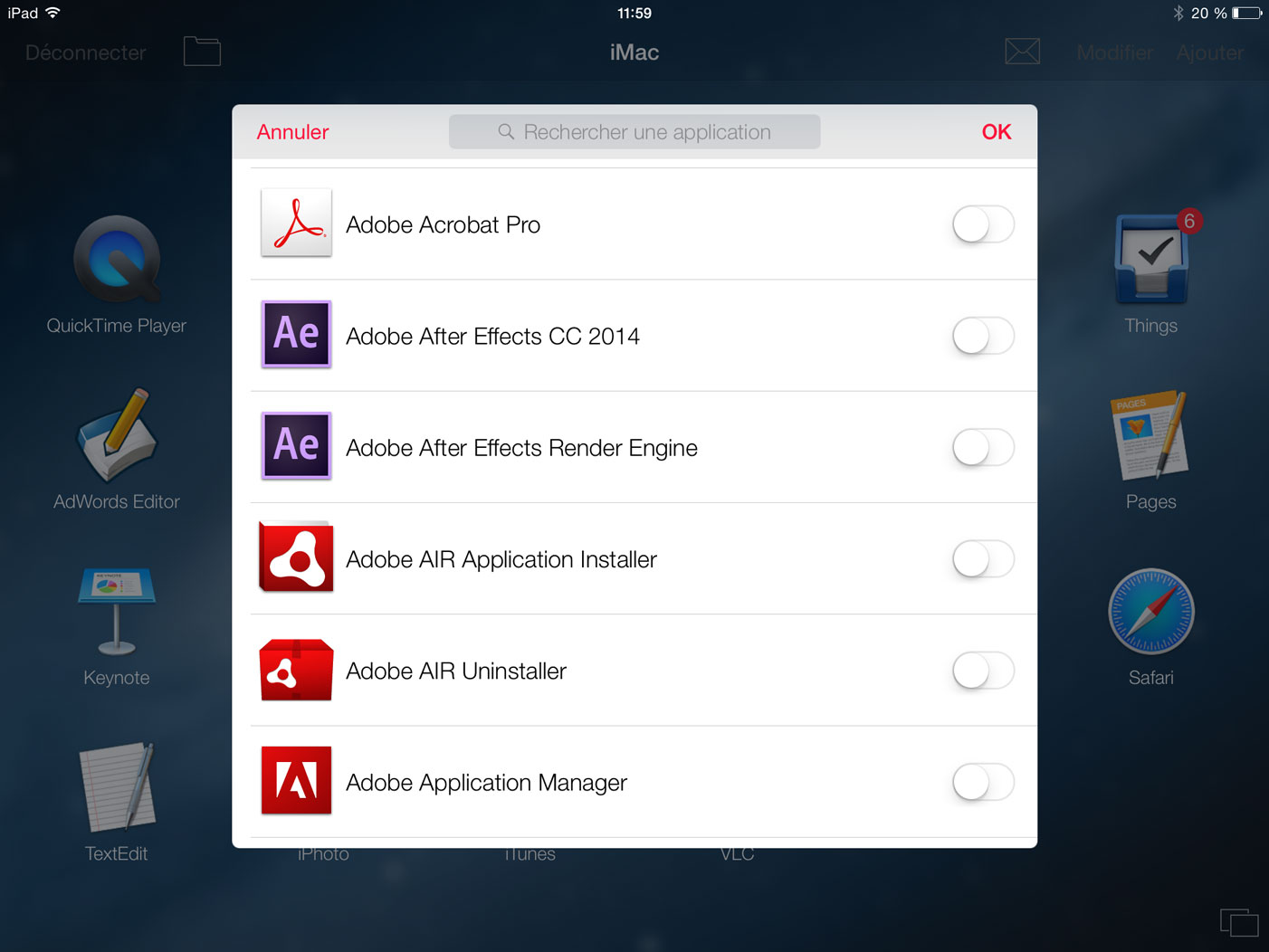Click the After Effects CC 2014 icon
This screenshot has height=952, width=1269.
click(296, 334)
